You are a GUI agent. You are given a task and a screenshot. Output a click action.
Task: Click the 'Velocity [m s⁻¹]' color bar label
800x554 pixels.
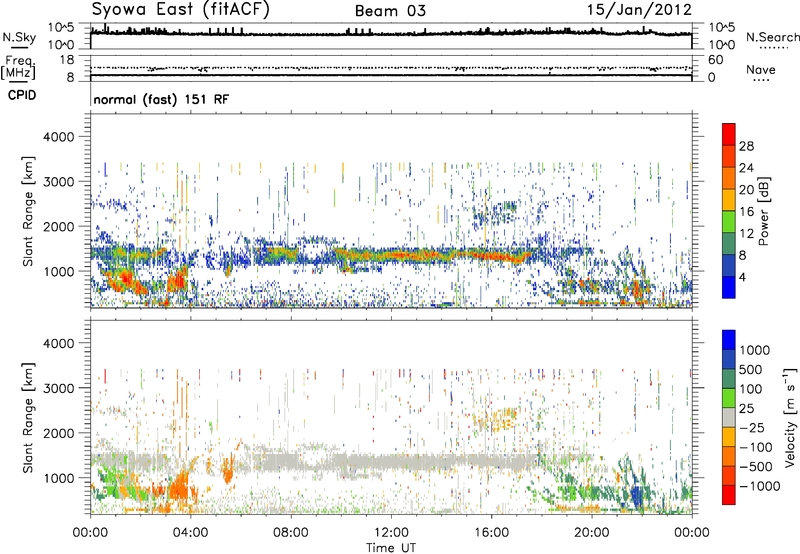point(790,417)
